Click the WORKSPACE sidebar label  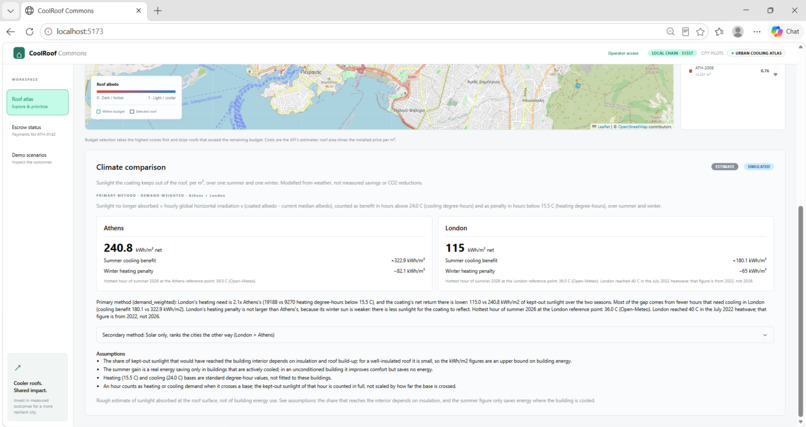pyautogui.click(x=25, y=80)
